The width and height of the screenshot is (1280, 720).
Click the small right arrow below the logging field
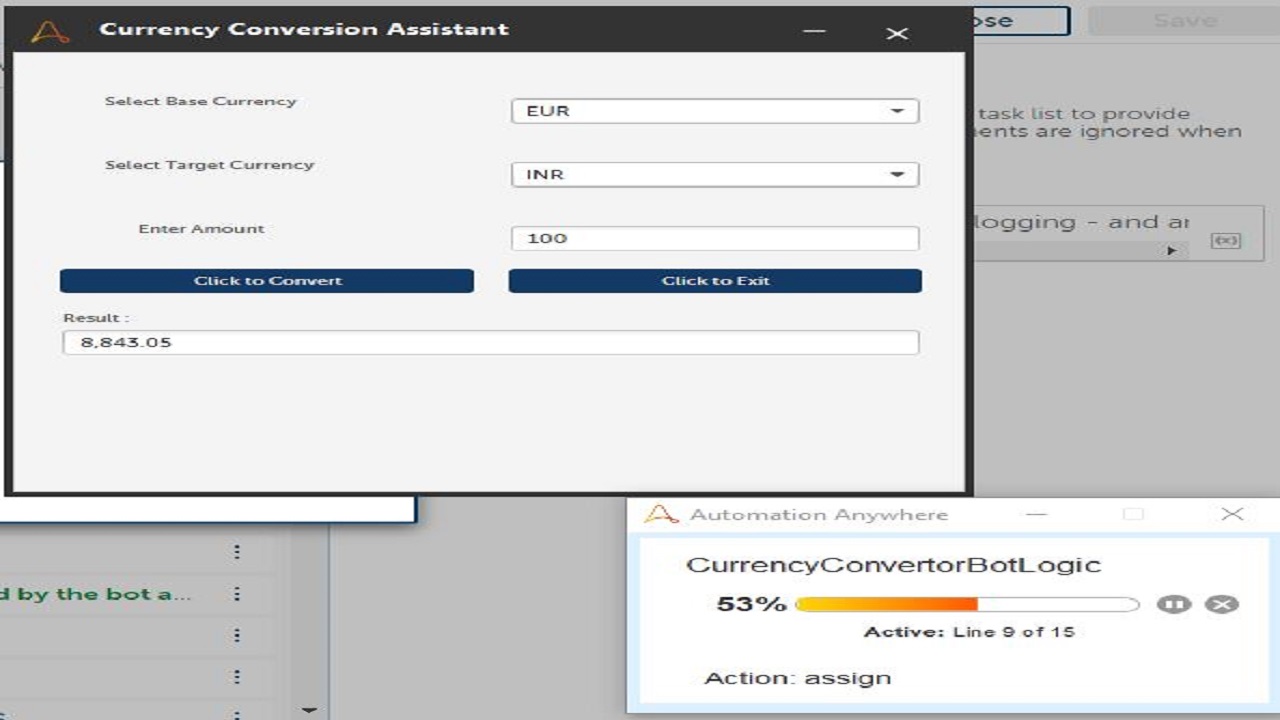(1171, 251)
